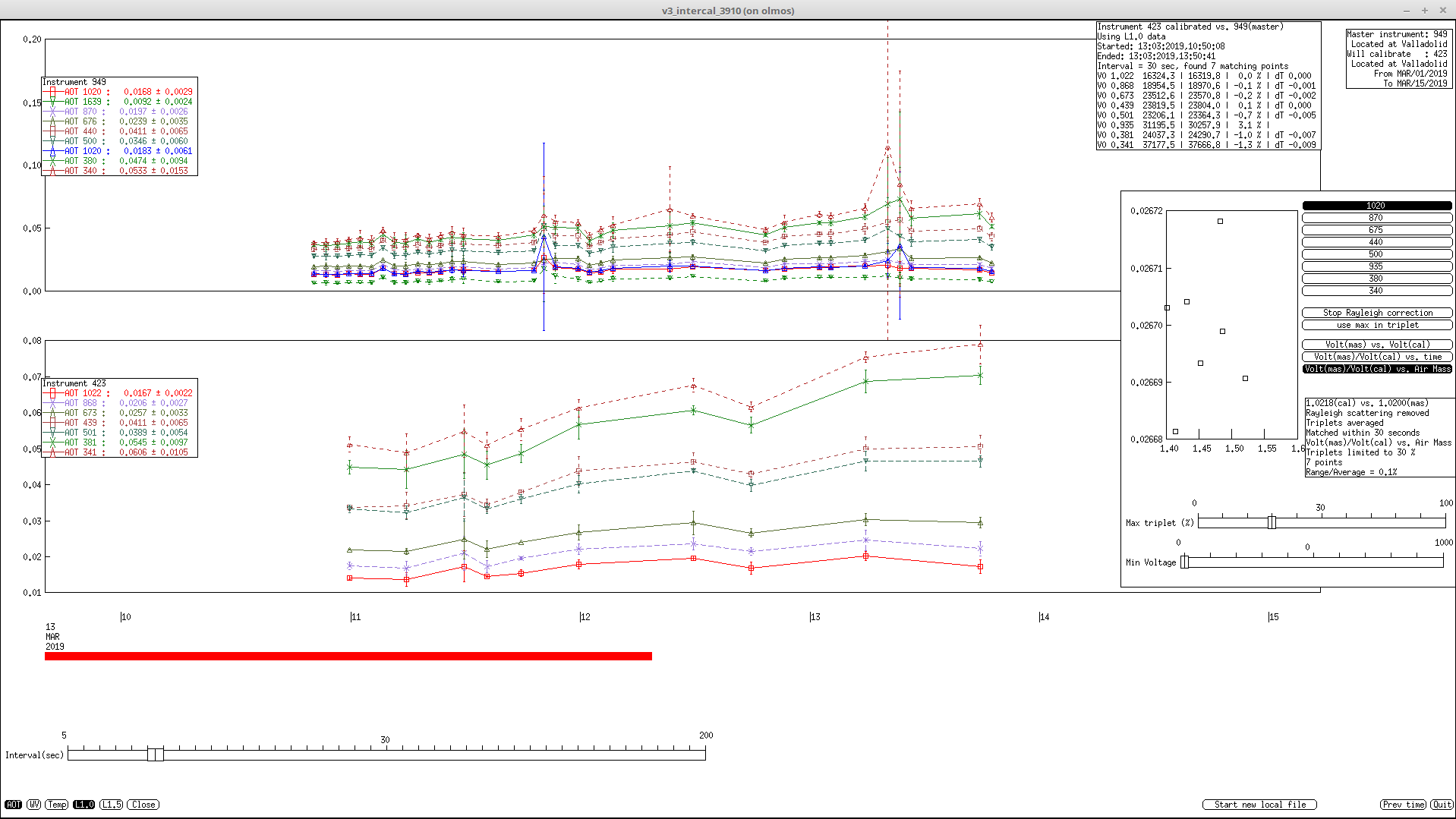The height and width of the screenshot is (819, 1456).
Task: Click AOT 440 entry in Instrument 949 legend
Action: (119, 131)
